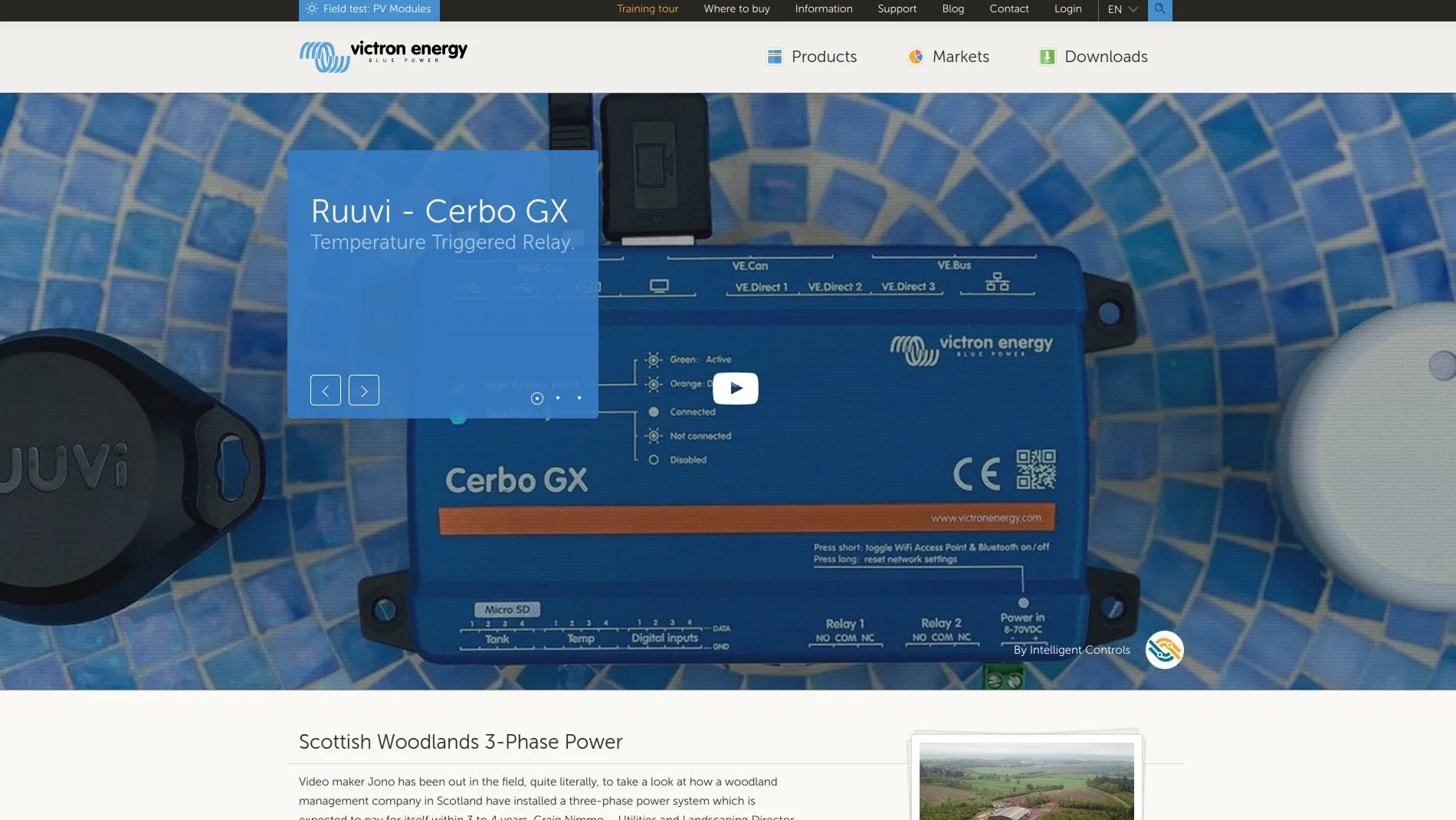Viewport: 1456px width, 820px height.
Task: Open the Where to buy page
Action: 736,9
